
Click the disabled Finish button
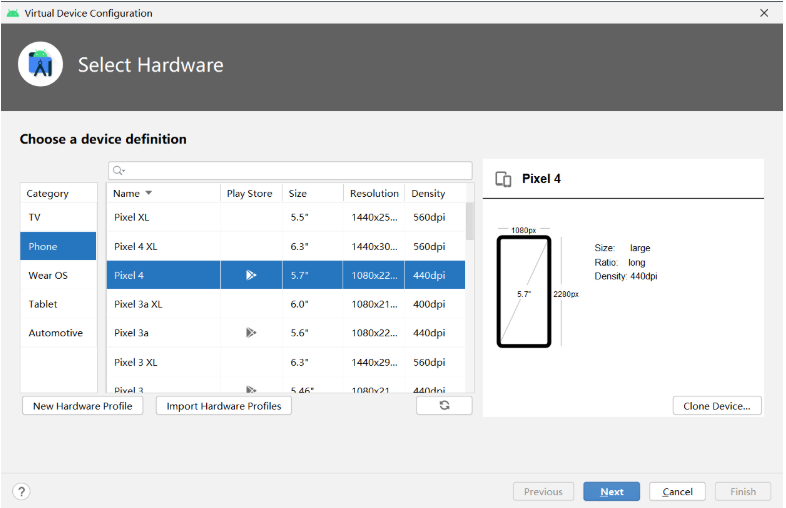coord(743,491)
